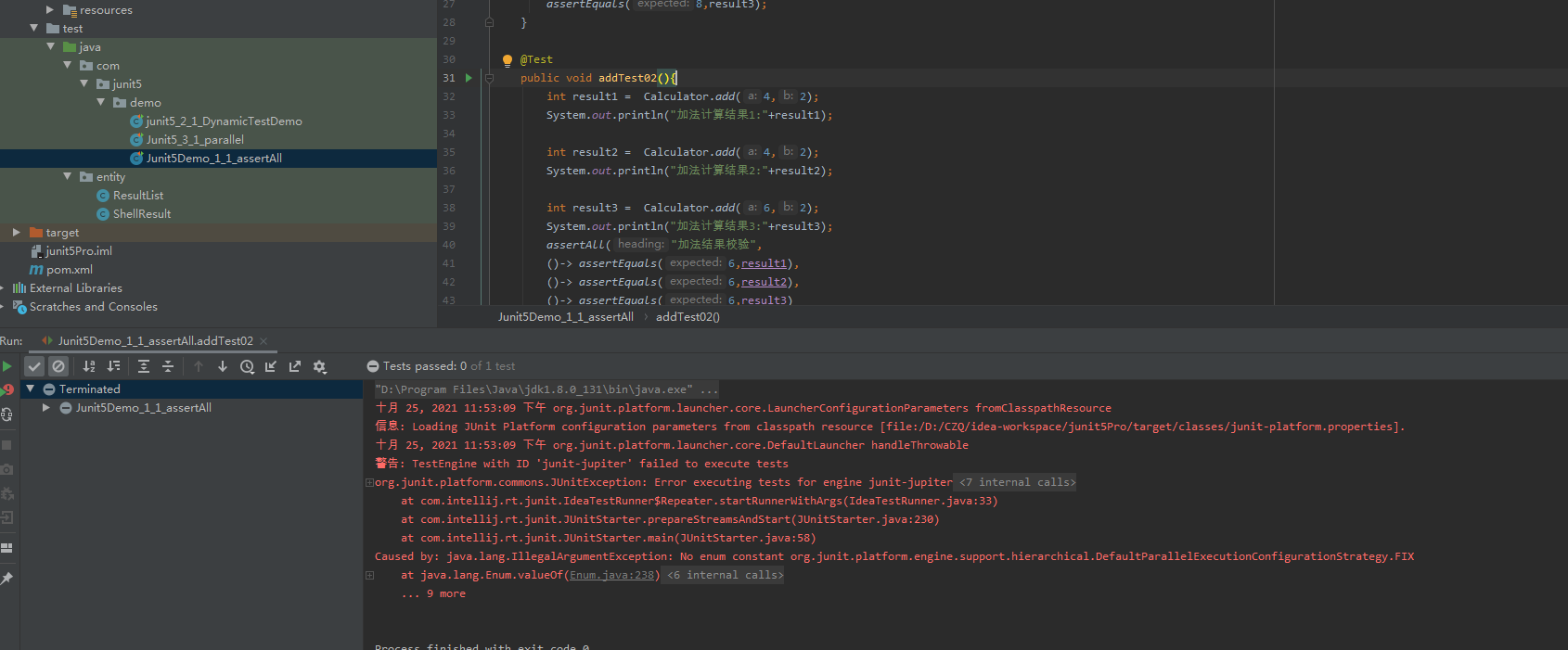Click the green Rerun test button
Image resolution: width=1568 pixels, height=650 pixels.
click(7, 366)
